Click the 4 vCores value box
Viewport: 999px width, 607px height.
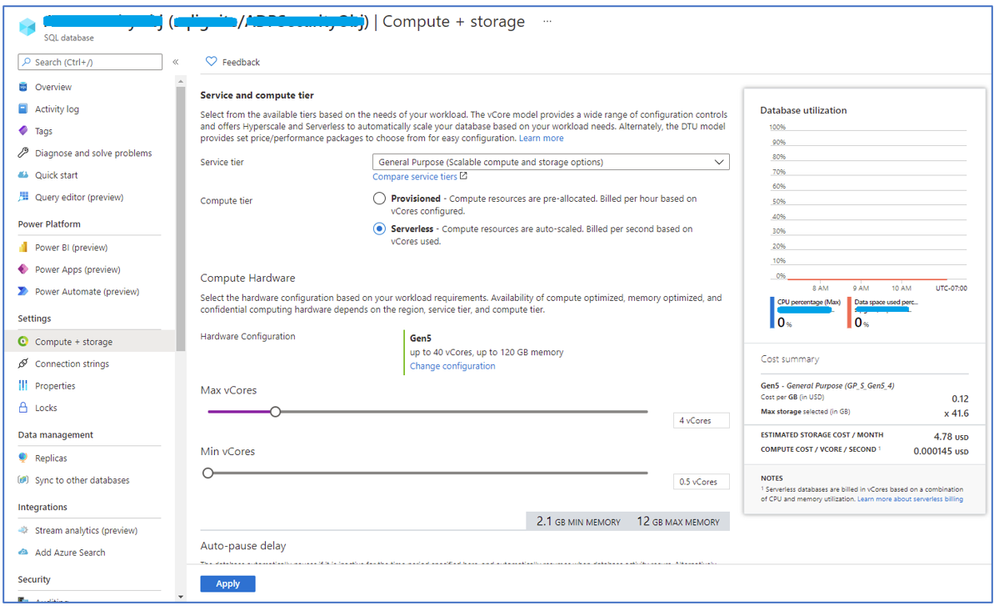[701, 420]
